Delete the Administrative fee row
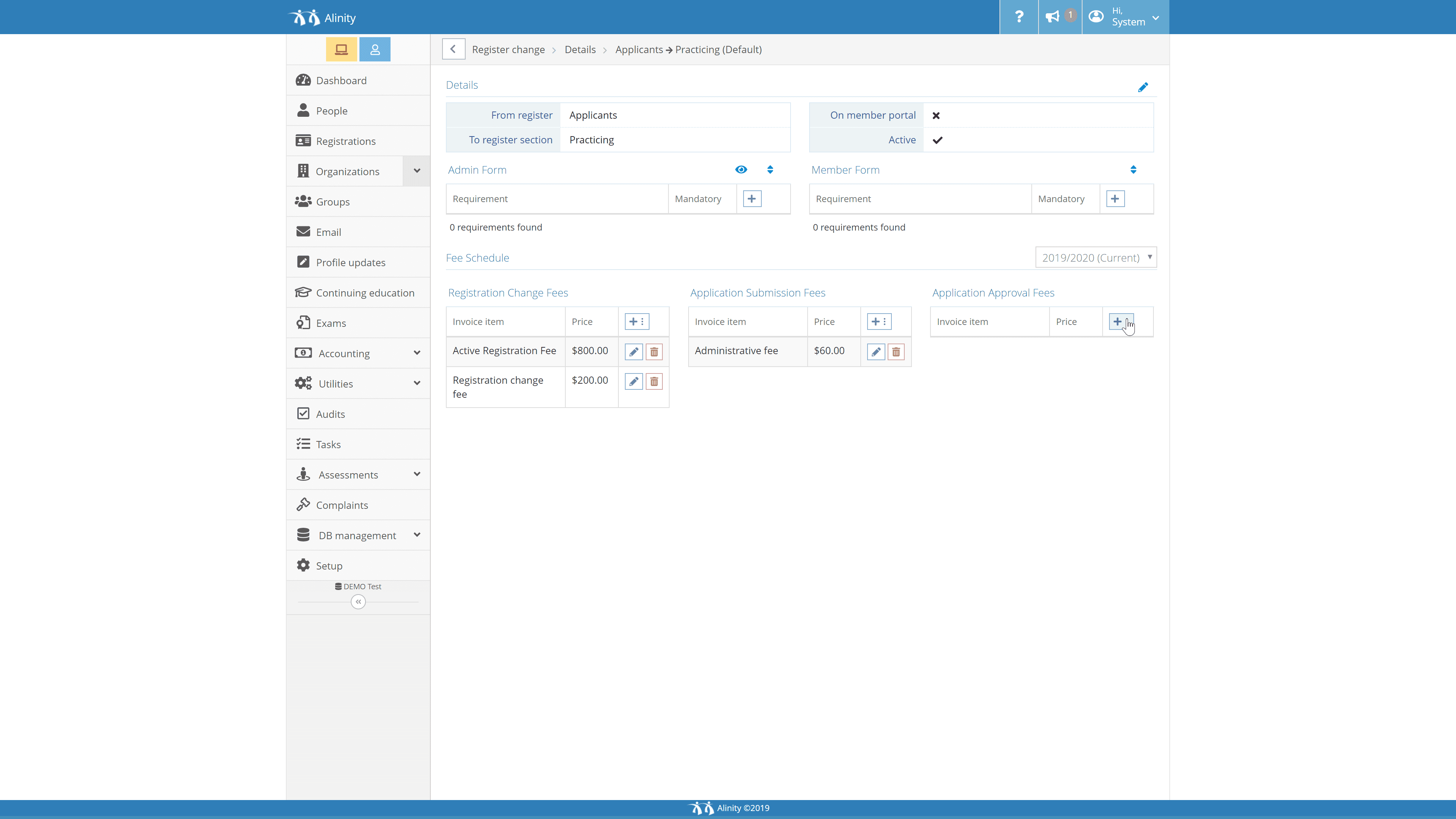1456x819 pixels. pos(896,351)
